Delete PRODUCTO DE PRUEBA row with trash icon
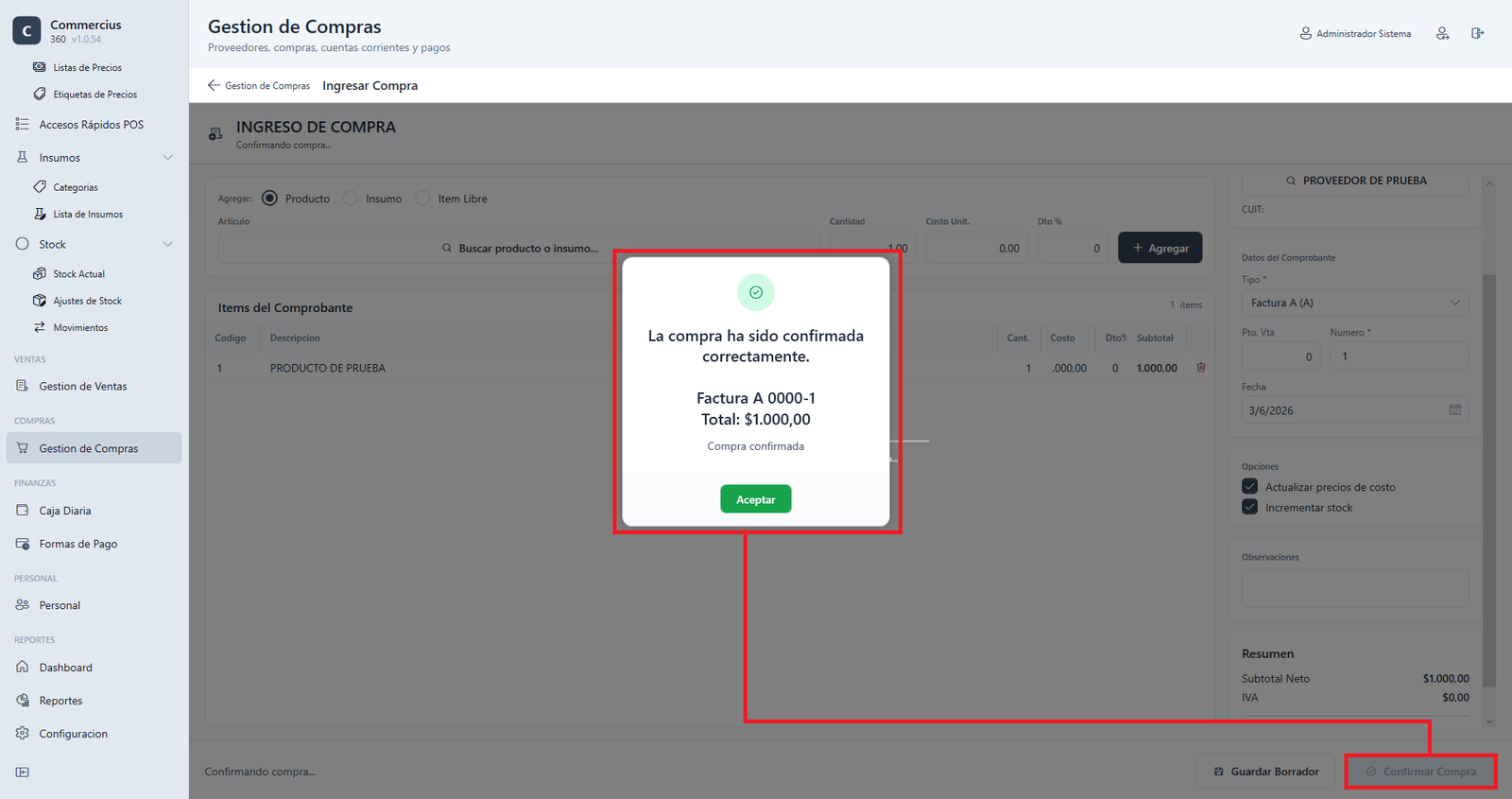This screenshot has width=1512, height=799. (x=1201, y=367)
